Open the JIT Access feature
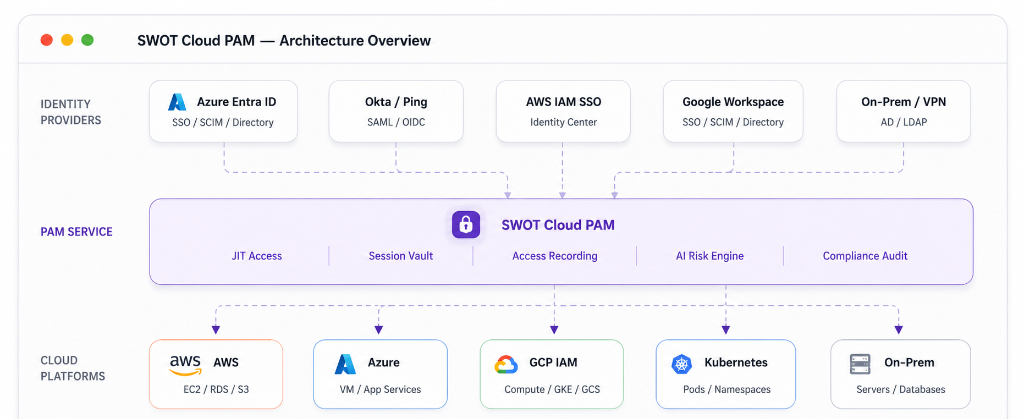Image resolution: width=1024 pixels, height=419 pixels. click(257, 256)
